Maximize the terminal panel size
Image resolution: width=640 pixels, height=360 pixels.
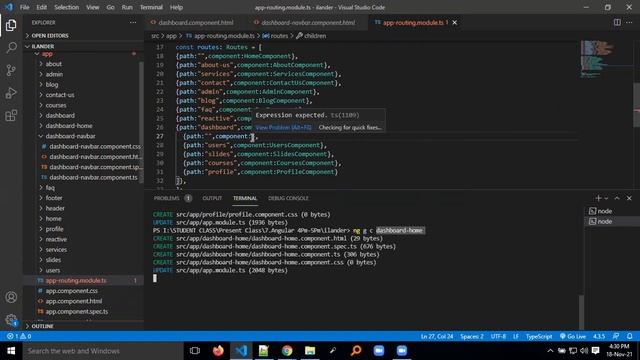(x=617, y=198)
